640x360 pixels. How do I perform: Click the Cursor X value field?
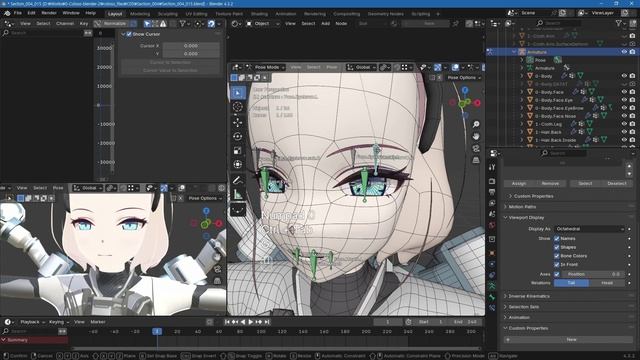coord(191,46)
